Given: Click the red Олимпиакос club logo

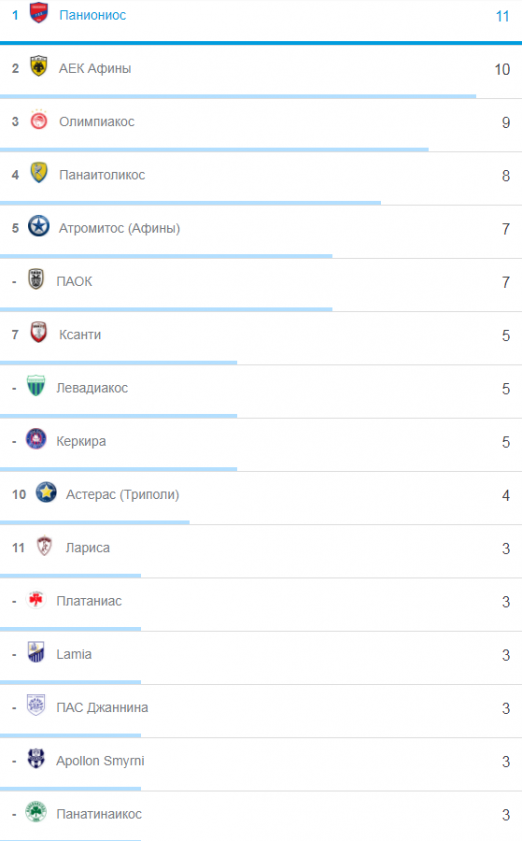Looking at the screenshot, I should (x=38, y=120).
